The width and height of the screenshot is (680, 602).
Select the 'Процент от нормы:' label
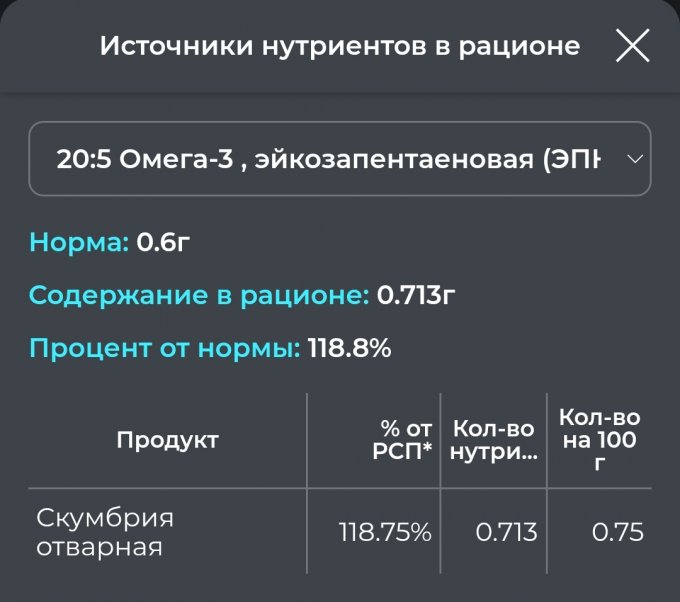(164, 349)
